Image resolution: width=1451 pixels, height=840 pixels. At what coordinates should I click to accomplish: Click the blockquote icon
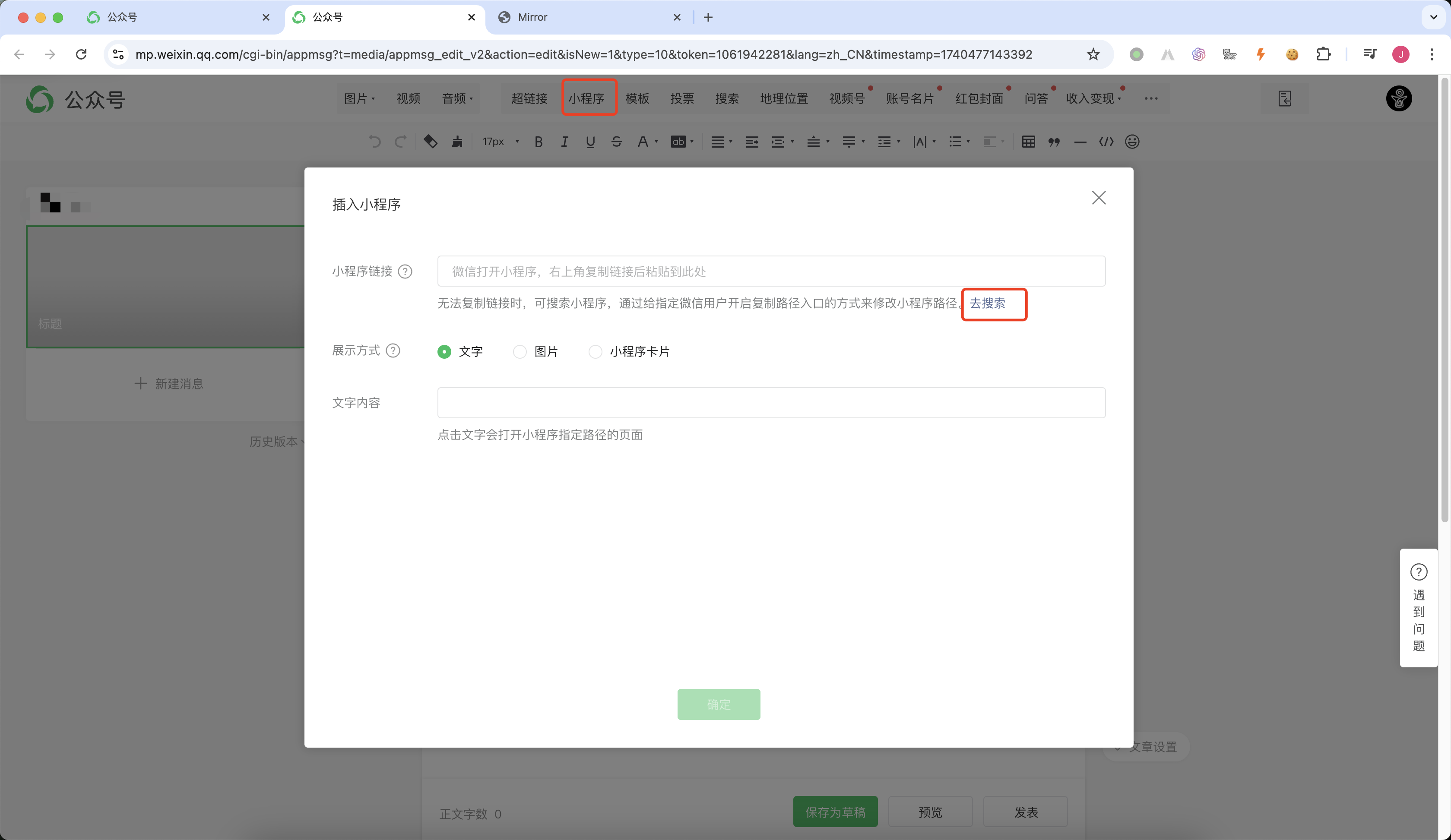[x=1054, y=142]
